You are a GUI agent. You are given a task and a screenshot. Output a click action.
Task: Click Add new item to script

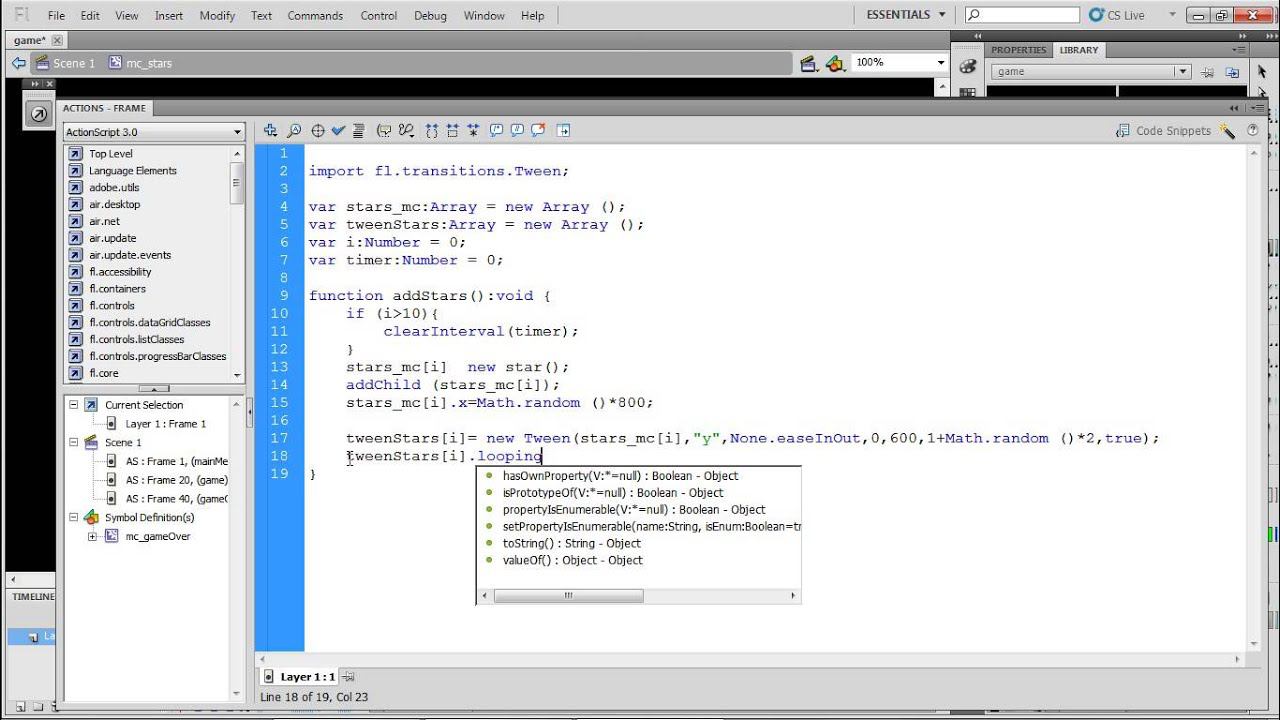[270, 130]
